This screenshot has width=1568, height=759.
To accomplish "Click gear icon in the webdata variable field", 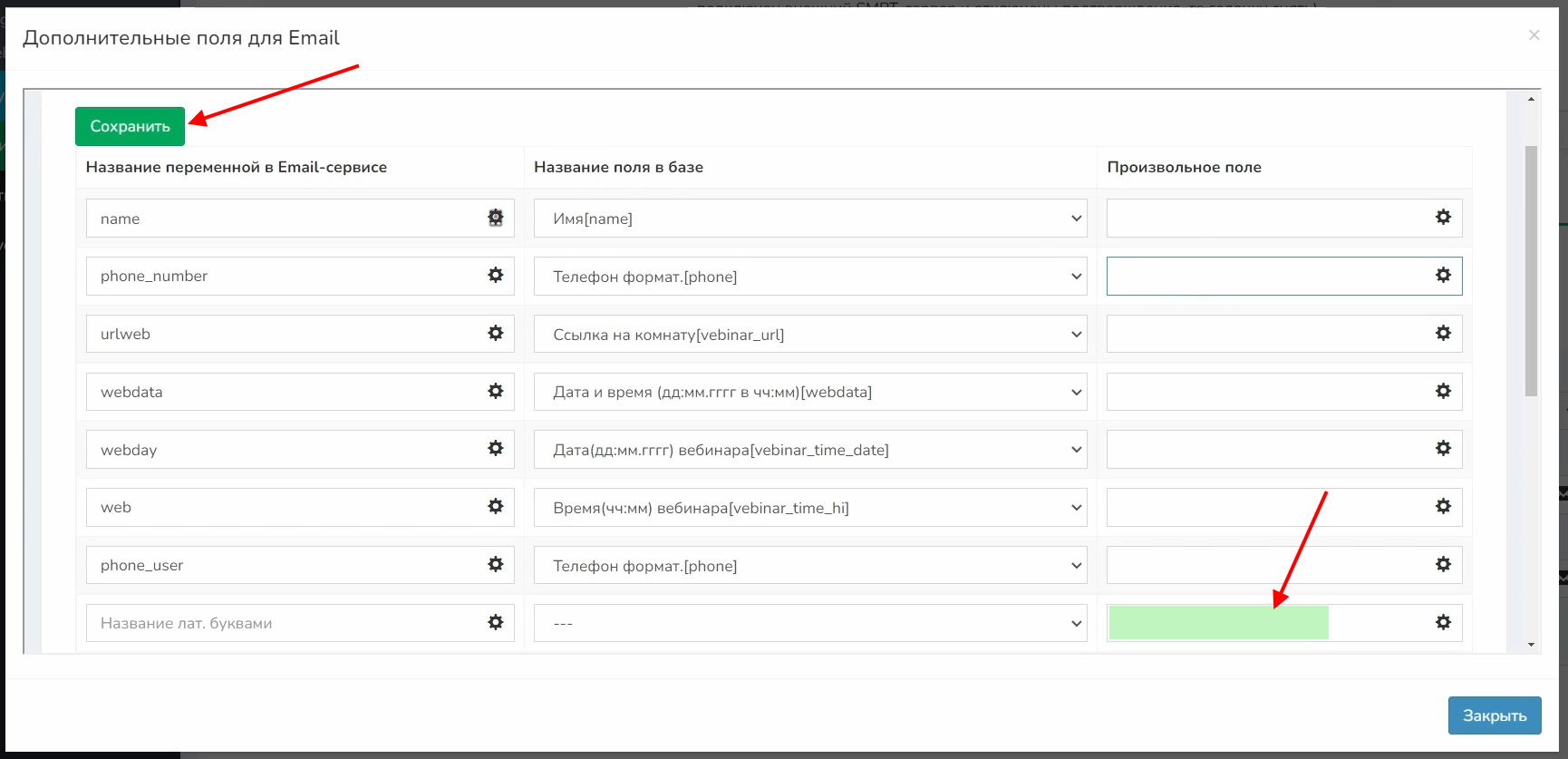I will click(495, 391).
